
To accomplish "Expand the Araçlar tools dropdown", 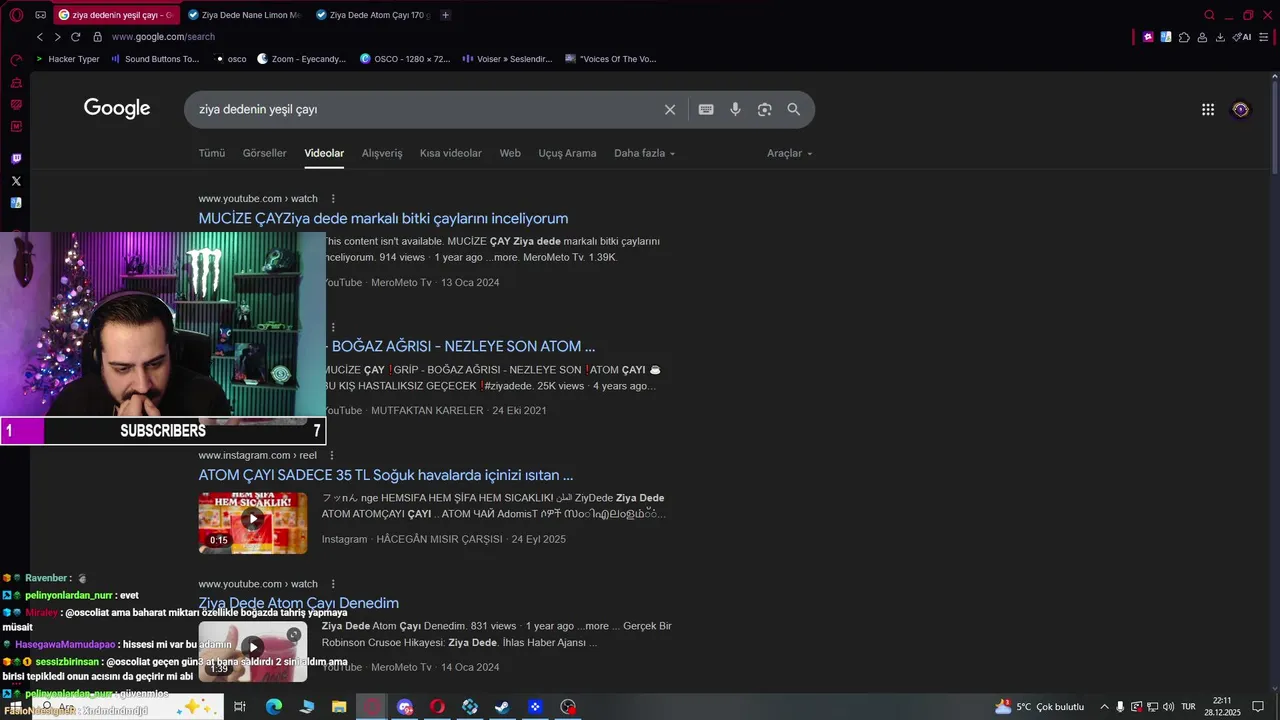I will [x=789, y=153].
